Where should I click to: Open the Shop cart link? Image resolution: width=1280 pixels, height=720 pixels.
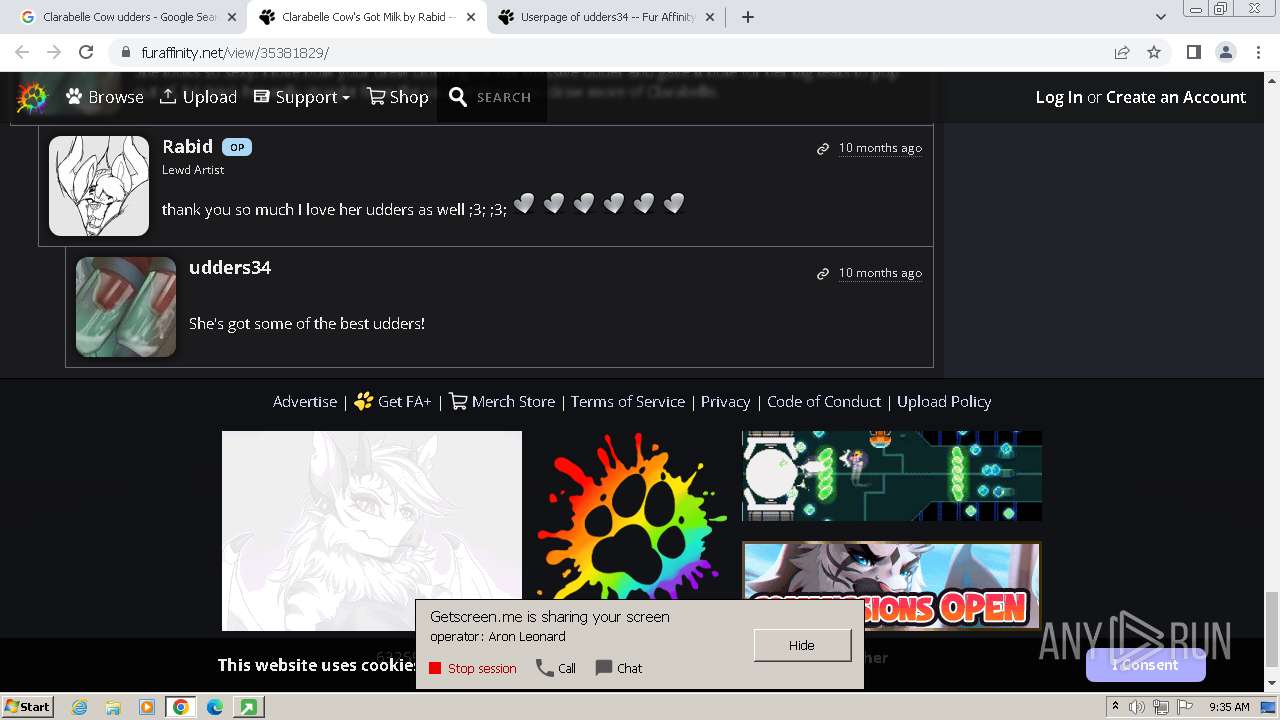[398, 97]
